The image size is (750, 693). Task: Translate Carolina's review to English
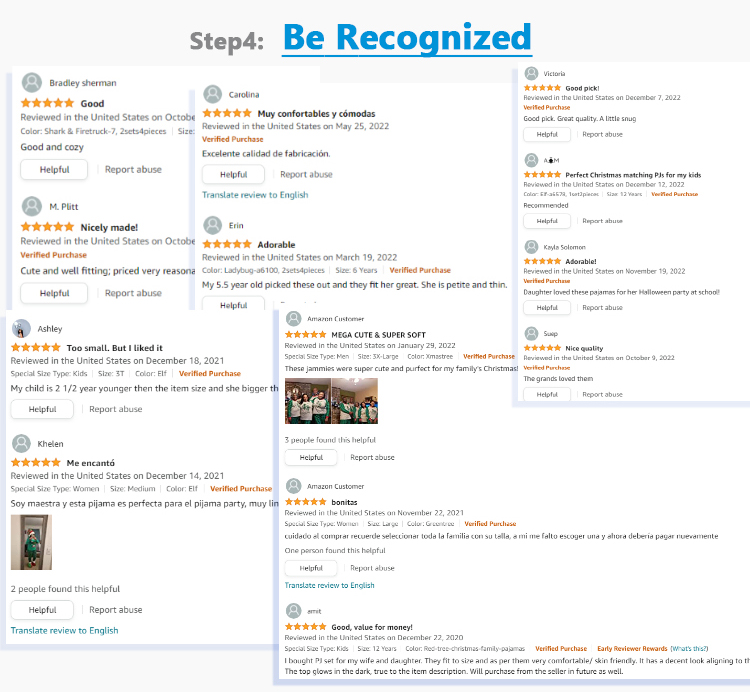coord(255,195)
